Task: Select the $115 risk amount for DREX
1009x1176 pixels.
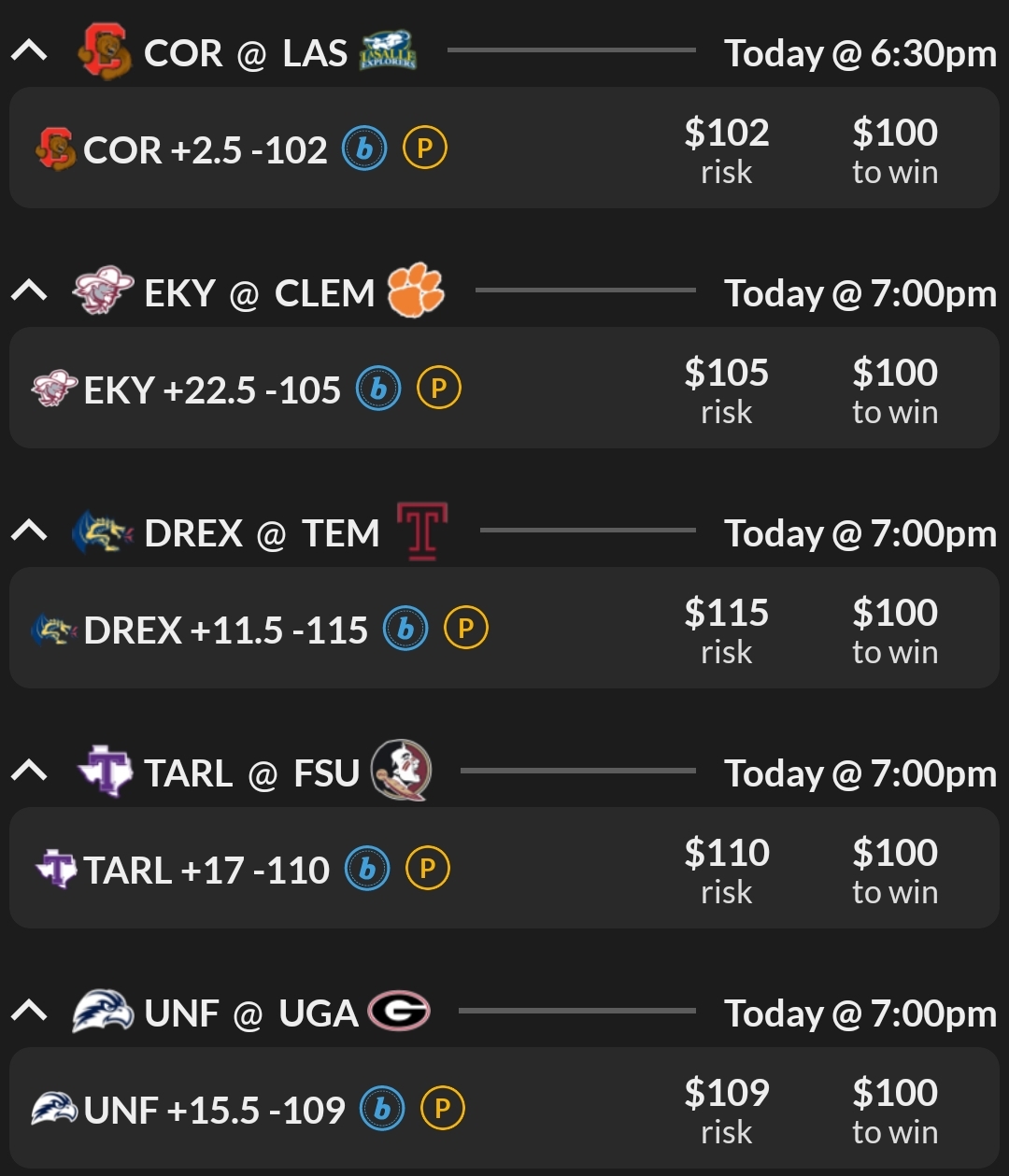Action: click(726, 629)
